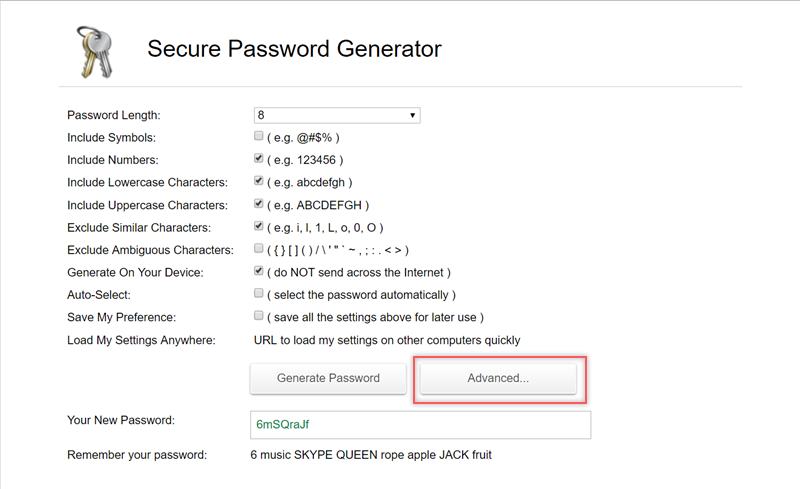The height and width of the screenshot is (489, 800).
Task: Click the Secure Password Generator heading
Action: pyautogui.click(x=294, y=49)
